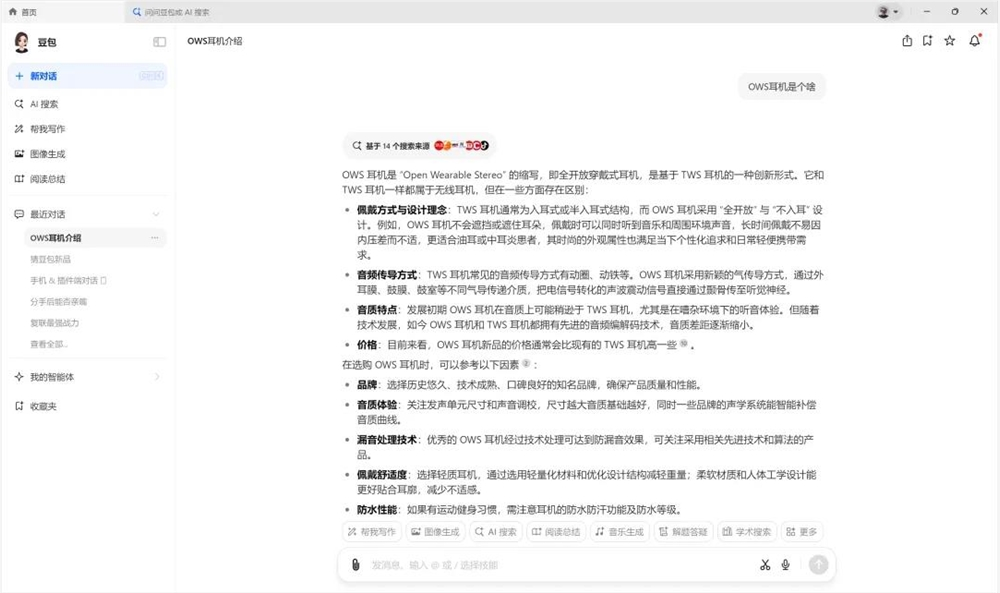
Task: Activate the microphone voice input
Action: pos(786,565)
